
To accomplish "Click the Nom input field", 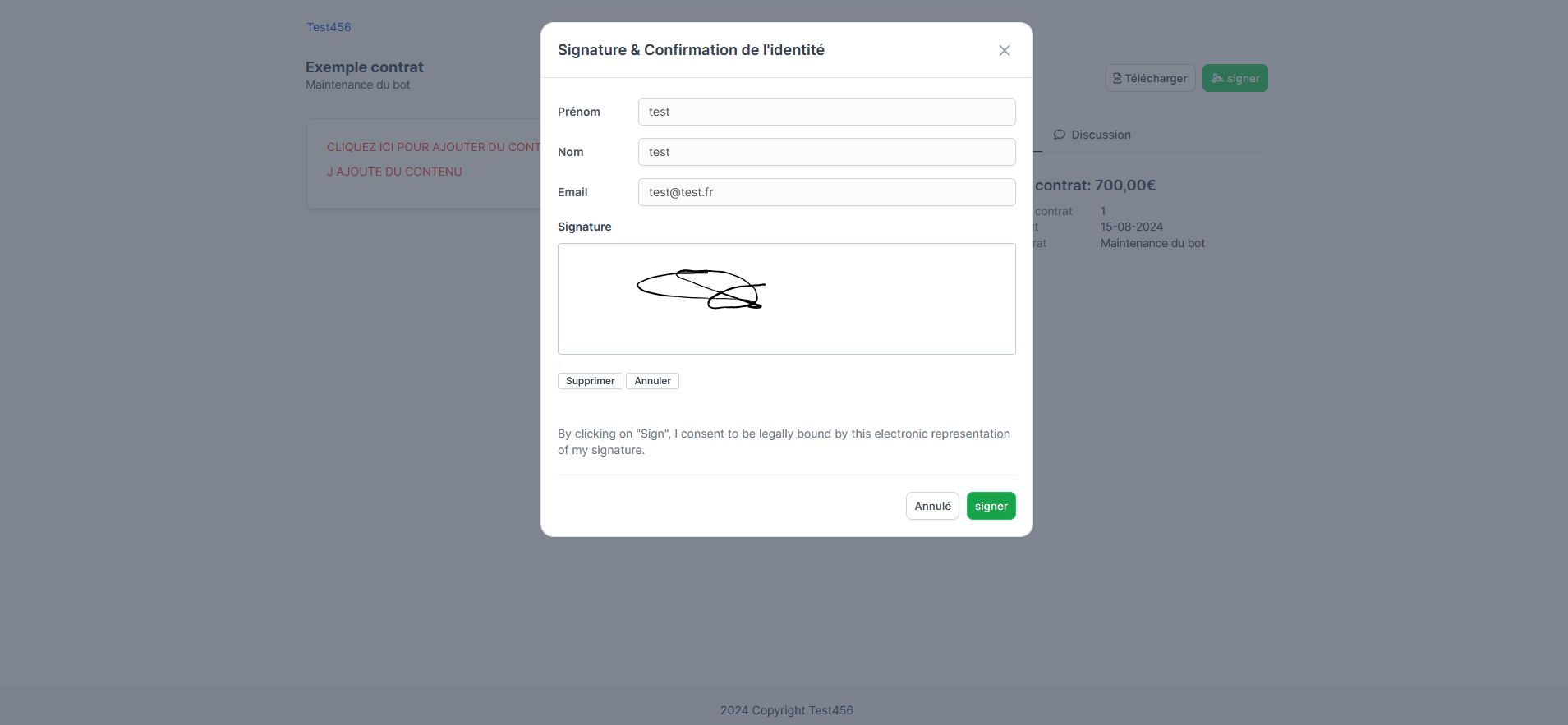I will pos(826,152).
